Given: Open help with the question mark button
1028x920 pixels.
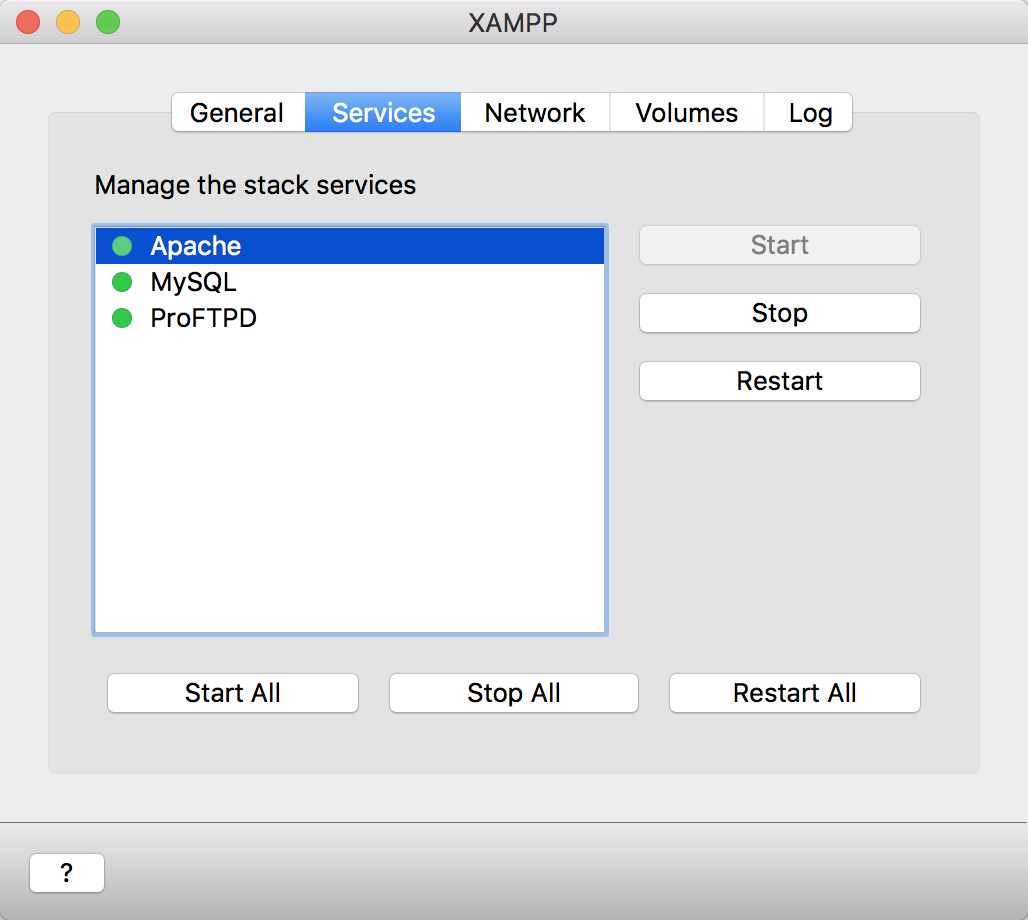Looking at the screenshot, I should click(67, 873).
